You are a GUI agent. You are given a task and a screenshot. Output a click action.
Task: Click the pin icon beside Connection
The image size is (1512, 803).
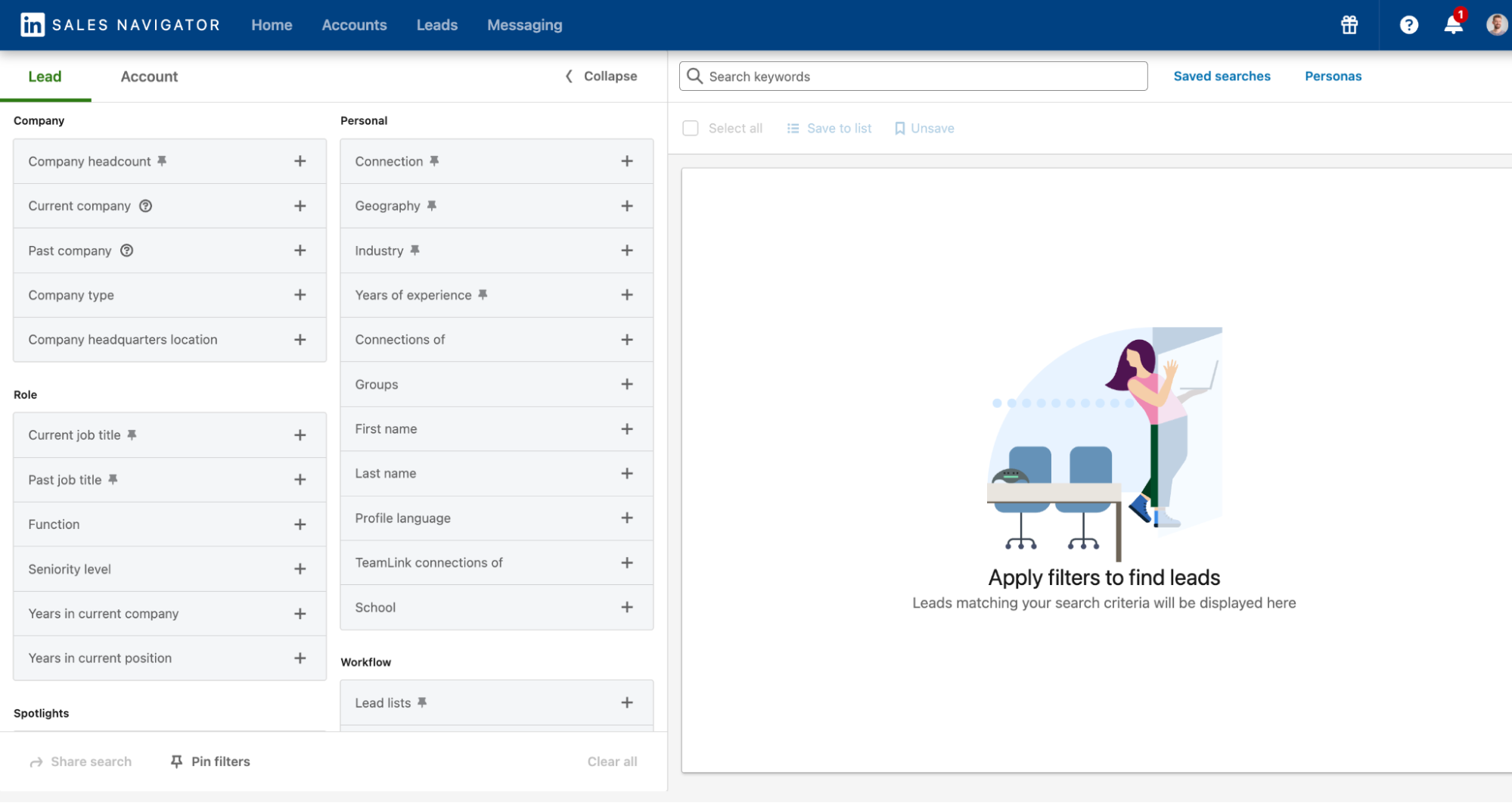pyautogui.click(x=434, y=161)
